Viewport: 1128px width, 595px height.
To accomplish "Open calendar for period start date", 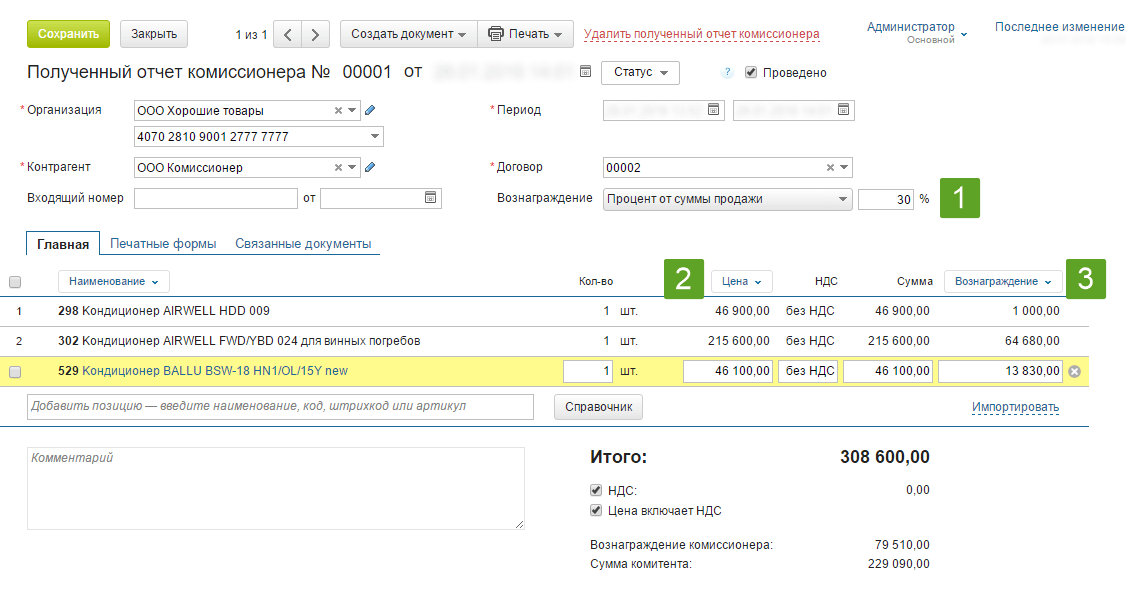I will pyautogui.click(x=714, y=109).
